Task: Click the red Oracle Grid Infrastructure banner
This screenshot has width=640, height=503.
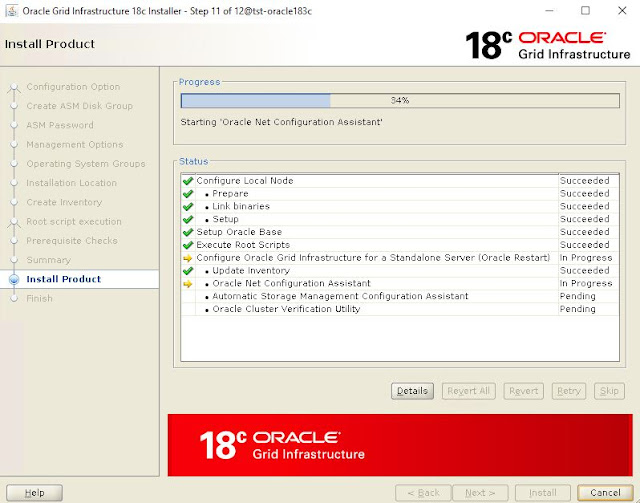Action: pyautogui.click(x=400, y=445)
